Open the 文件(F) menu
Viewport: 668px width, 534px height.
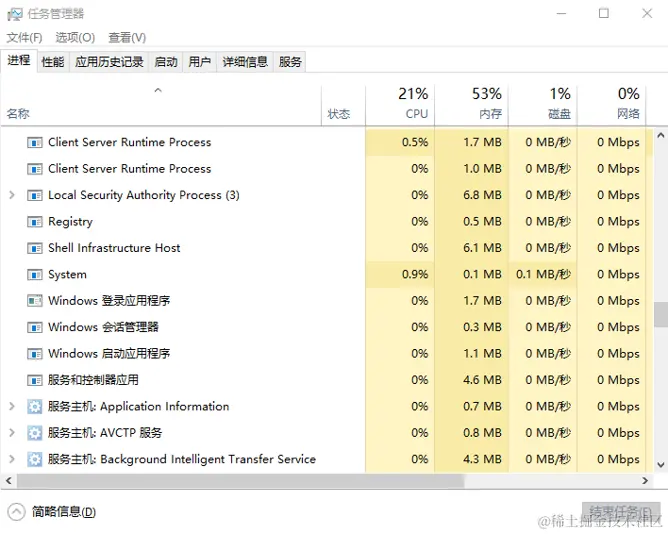coord(24,38)
